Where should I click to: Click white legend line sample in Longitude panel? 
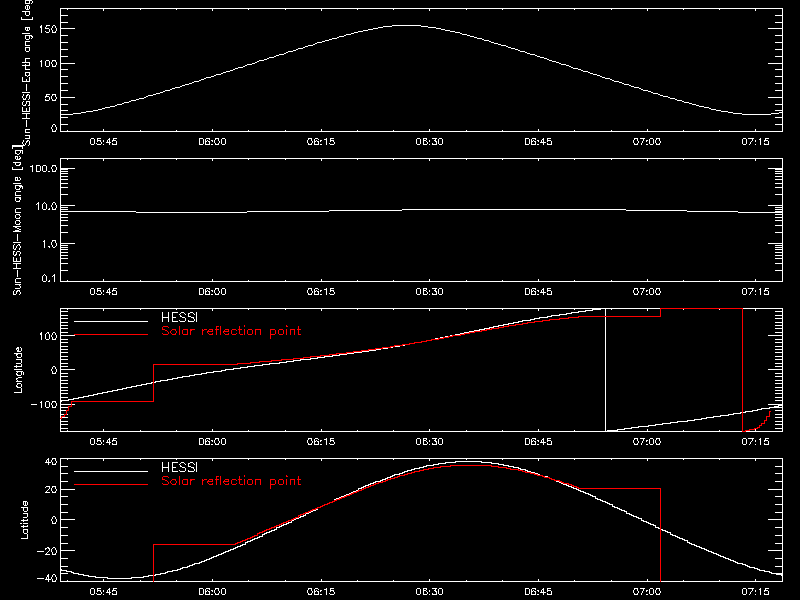click(x=111, y=321)
